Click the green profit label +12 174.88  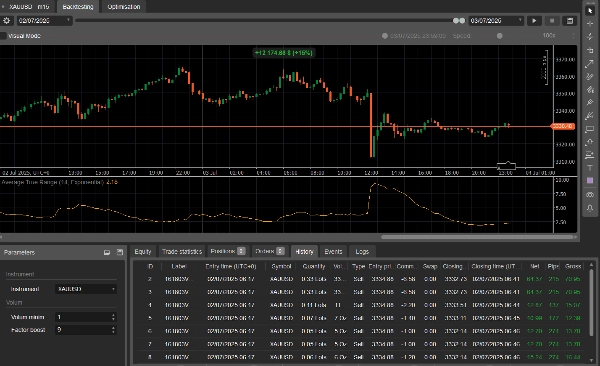coord(284,53)
